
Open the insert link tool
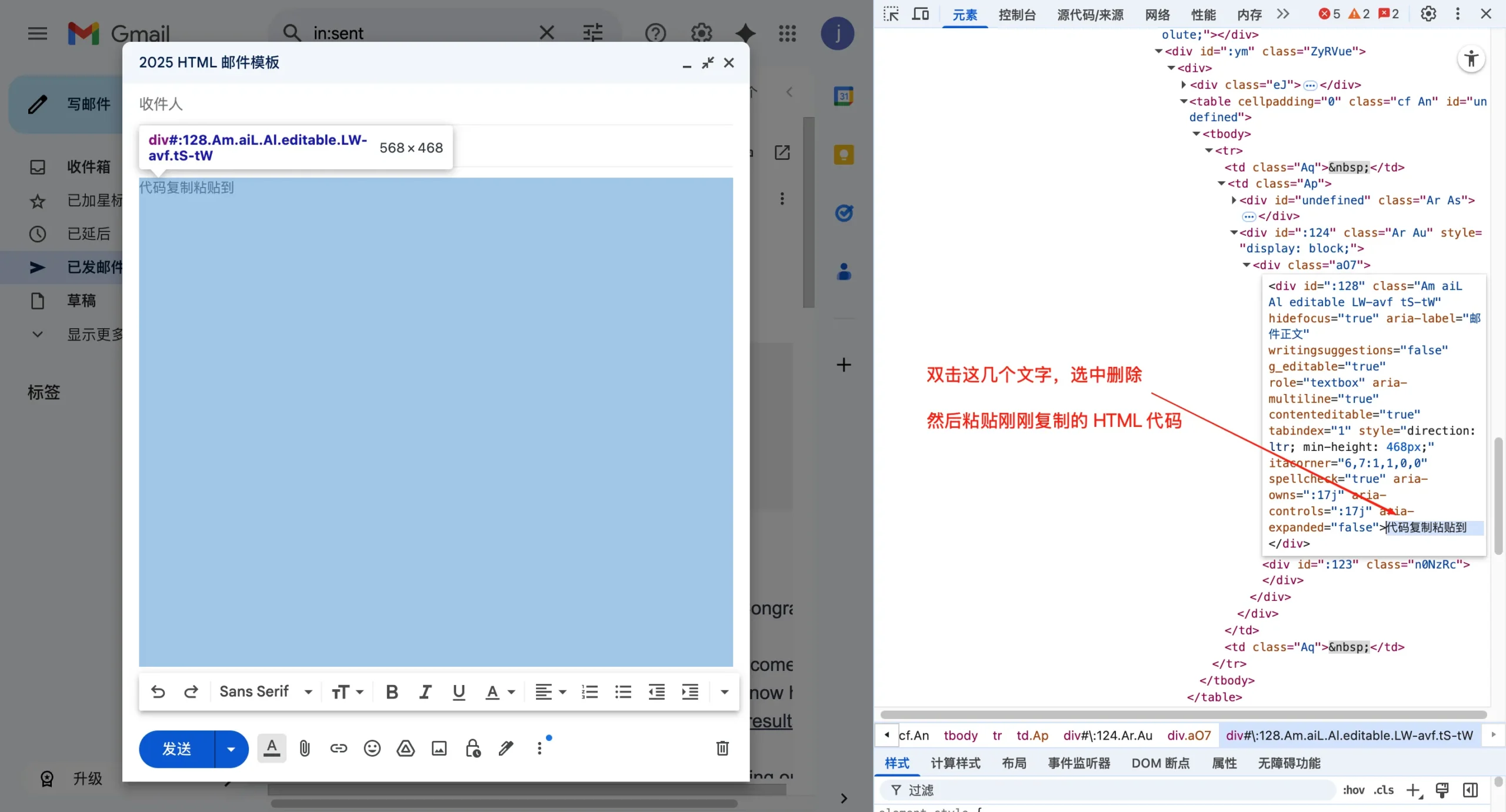pos(338,748)
